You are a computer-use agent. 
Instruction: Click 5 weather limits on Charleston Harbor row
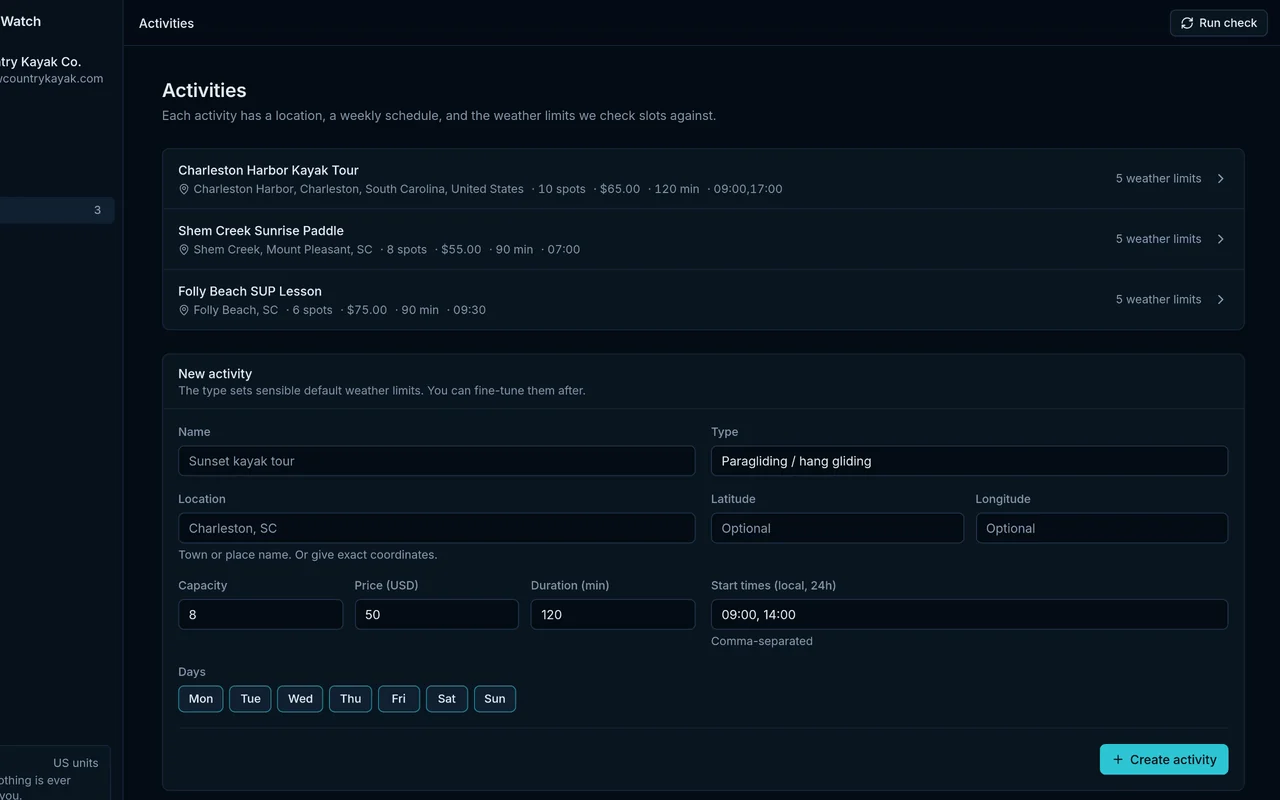coord(1158,179)
